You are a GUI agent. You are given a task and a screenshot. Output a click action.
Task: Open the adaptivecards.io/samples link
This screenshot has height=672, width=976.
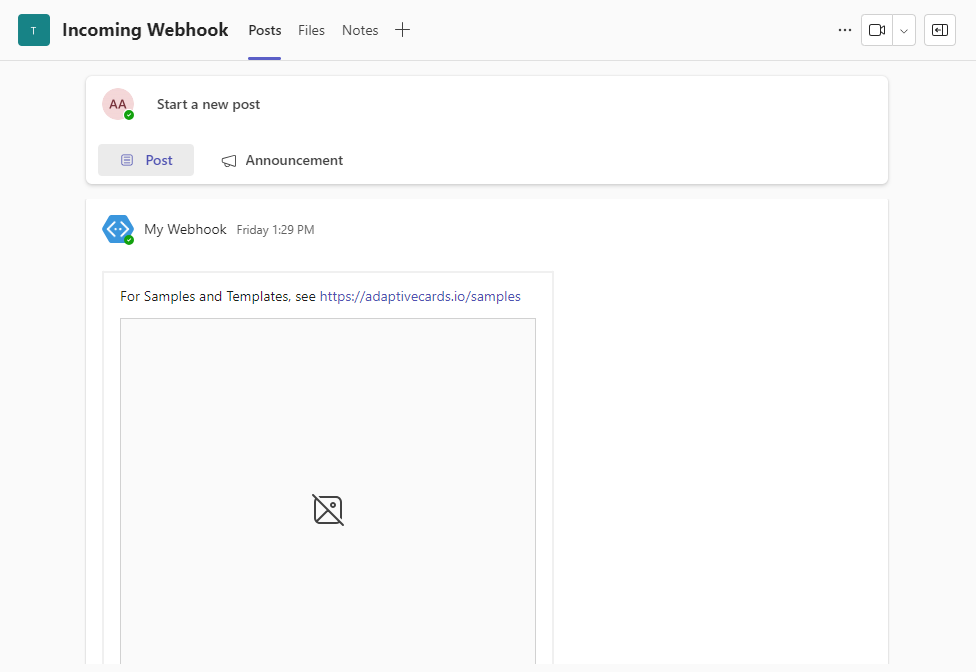point(420,296)
